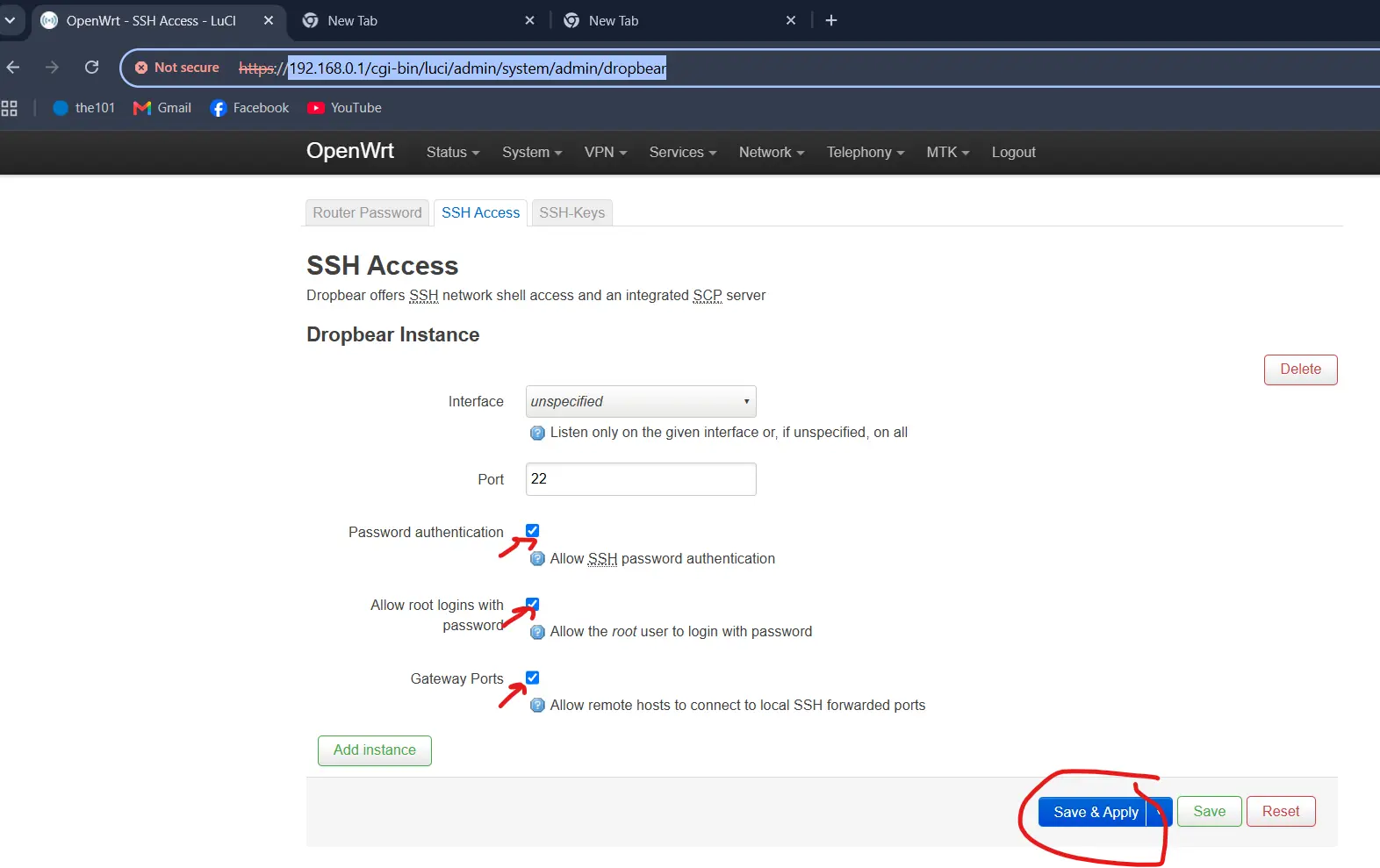Expand the Status menu
The height and width of the screenshot is (868, 1380).
(453, 153)
